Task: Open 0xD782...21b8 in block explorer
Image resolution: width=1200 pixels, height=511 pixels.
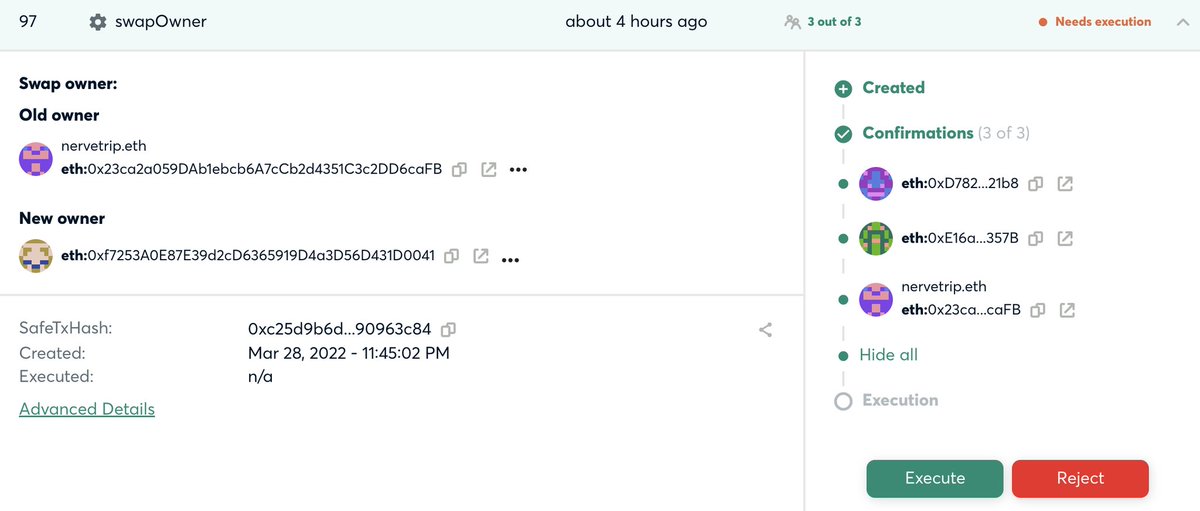Action: (x=1066, y=184)
